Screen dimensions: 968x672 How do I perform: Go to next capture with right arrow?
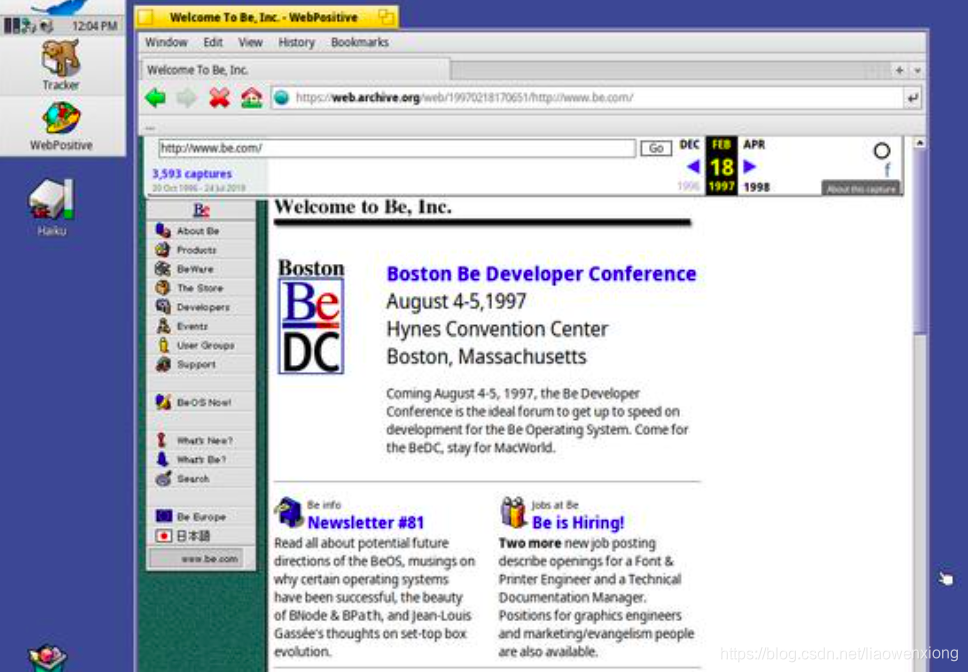point(749,166)
